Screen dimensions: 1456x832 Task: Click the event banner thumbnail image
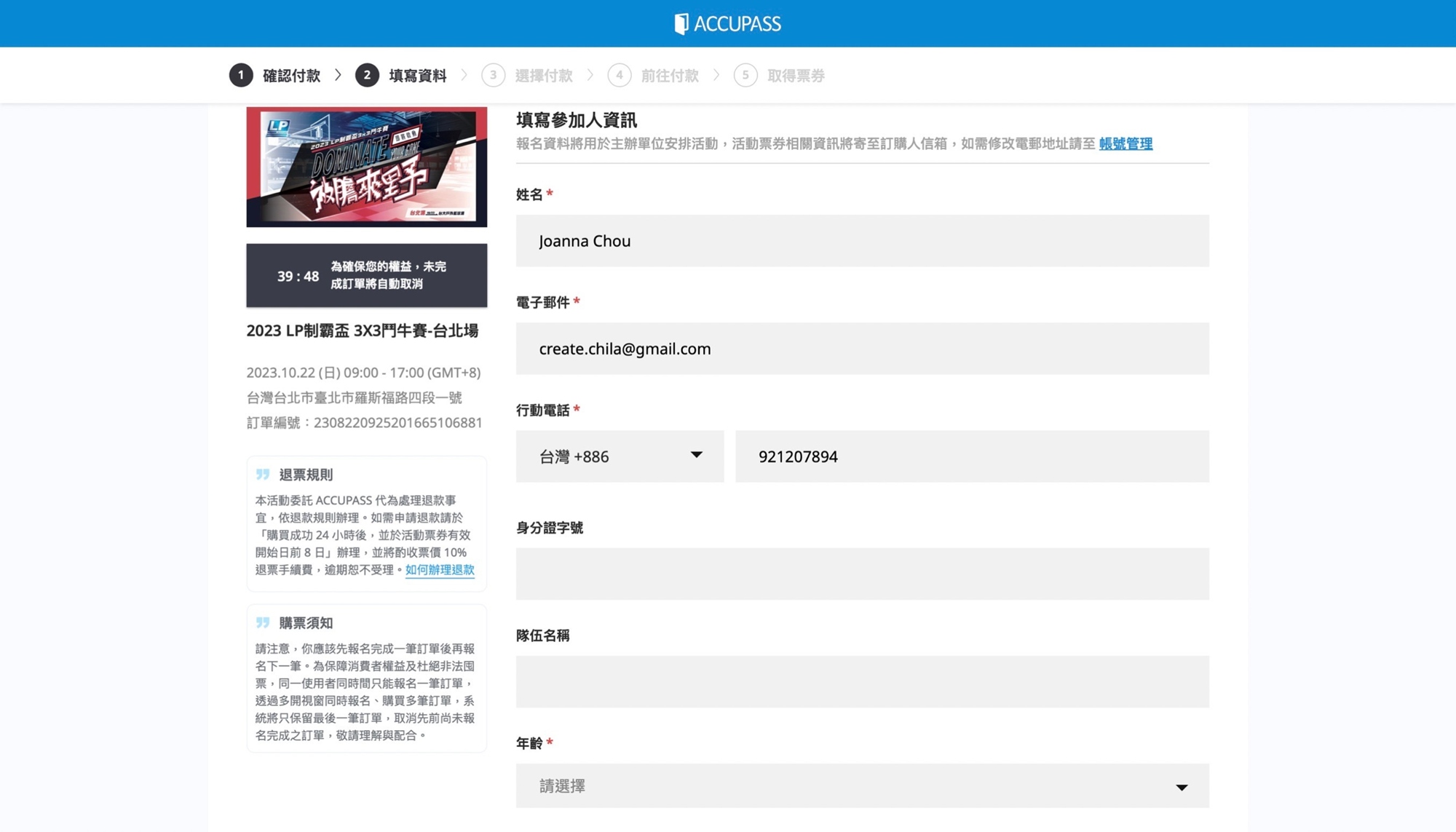(366, 167)
